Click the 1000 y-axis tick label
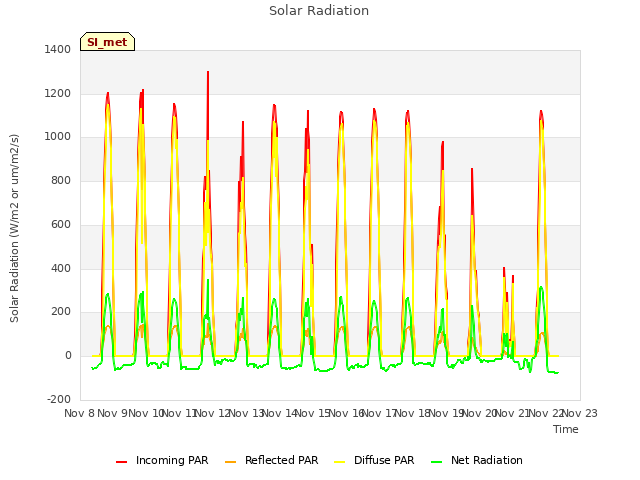640x480 pixels. [x=58, y=137]
